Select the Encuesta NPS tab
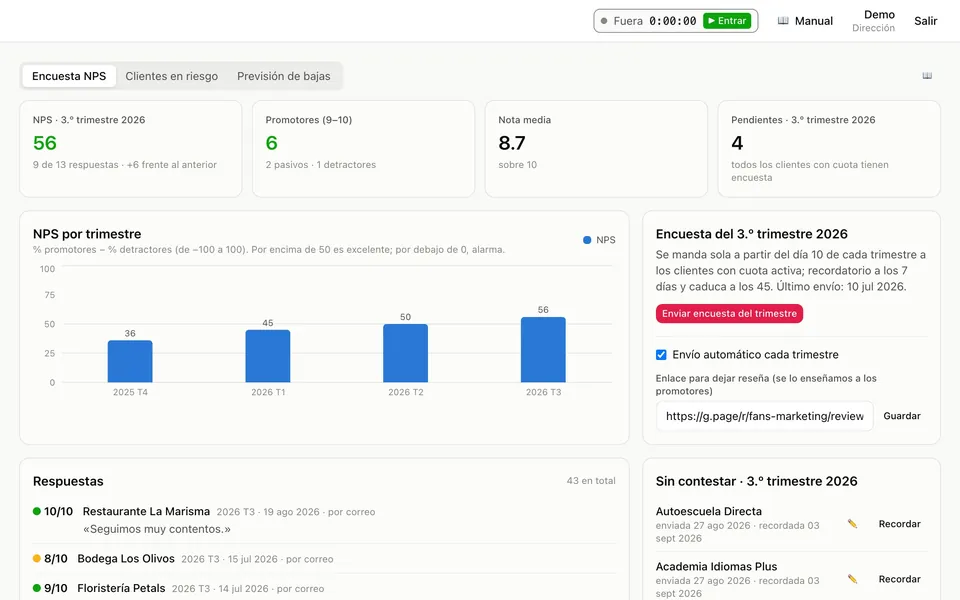960x600 pixels. click(x=69, y=76)
